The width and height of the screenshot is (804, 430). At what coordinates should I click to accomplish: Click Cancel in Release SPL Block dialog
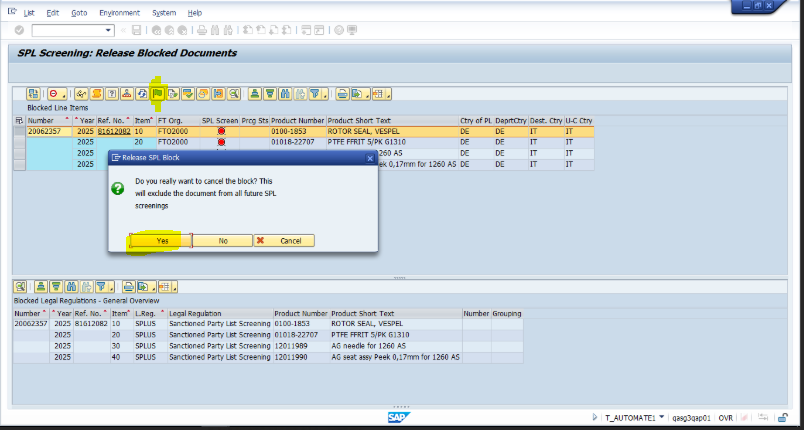(x=284, y=240)
